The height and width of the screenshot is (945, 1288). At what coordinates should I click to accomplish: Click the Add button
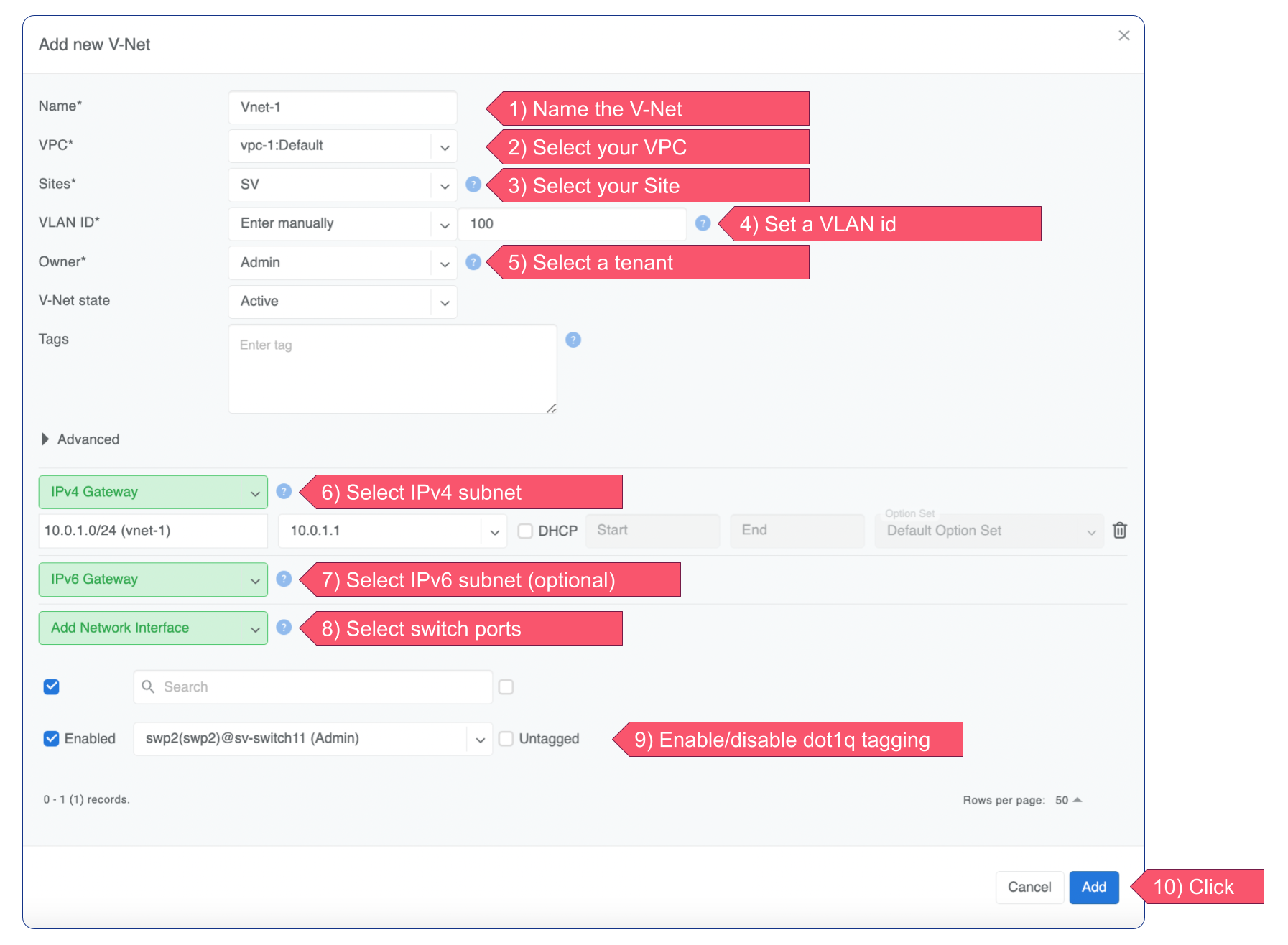tap(1093, 887)
